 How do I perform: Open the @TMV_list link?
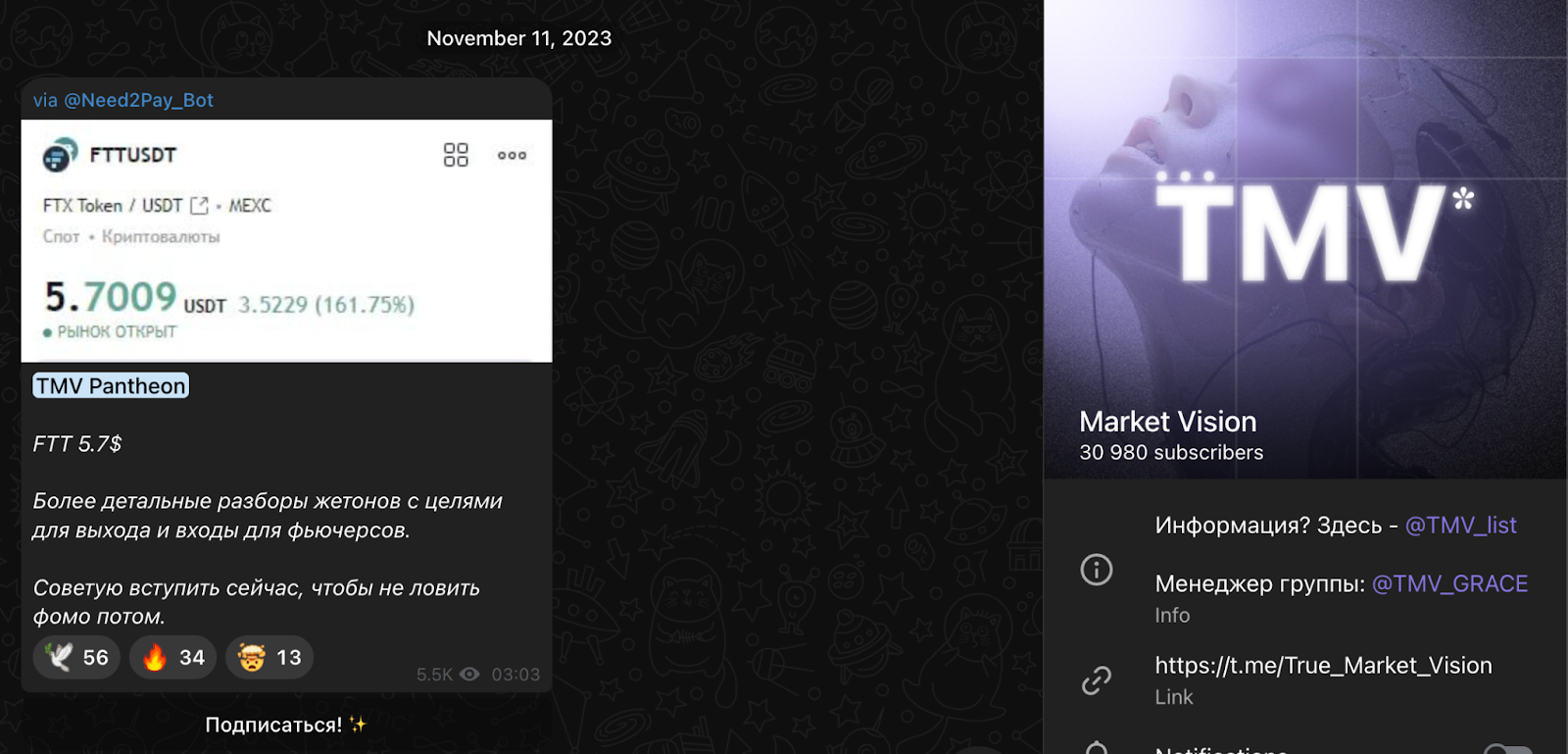pyautogui.click(x=1461, y=526)
